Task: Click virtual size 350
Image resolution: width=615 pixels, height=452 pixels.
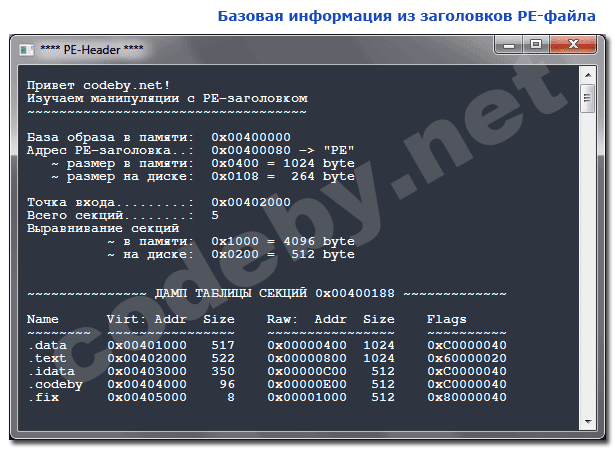Action: point(223,371)
